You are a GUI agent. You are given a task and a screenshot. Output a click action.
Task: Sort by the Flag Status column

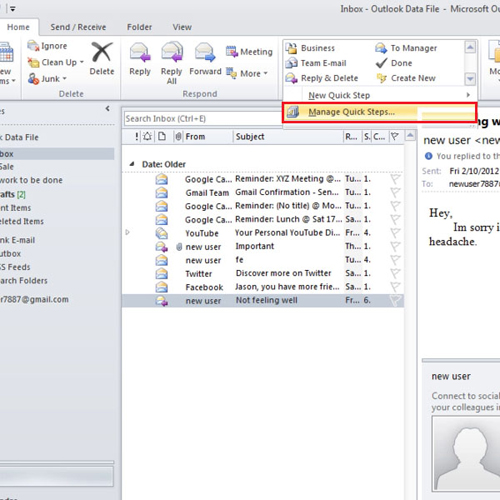pos(395,136)
